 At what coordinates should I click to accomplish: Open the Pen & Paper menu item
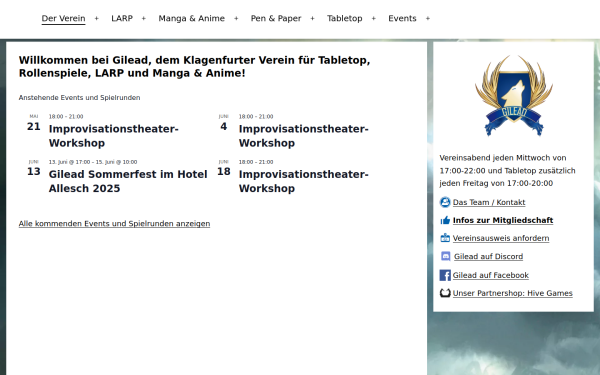(x=276, y=18)
